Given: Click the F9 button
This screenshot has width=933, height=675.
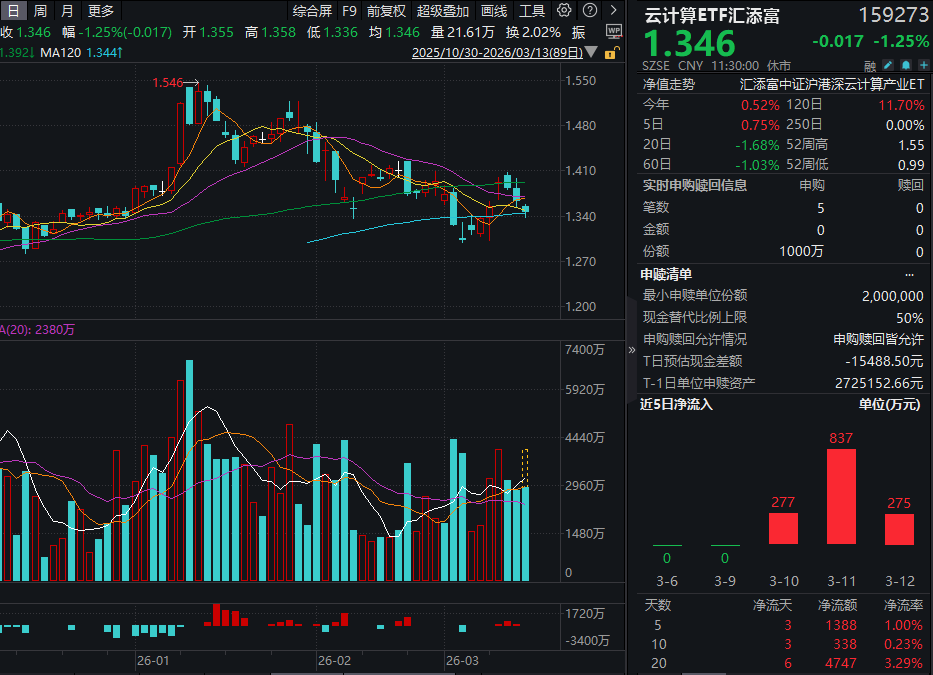Looking at the screenshot, I should (349, 11).
